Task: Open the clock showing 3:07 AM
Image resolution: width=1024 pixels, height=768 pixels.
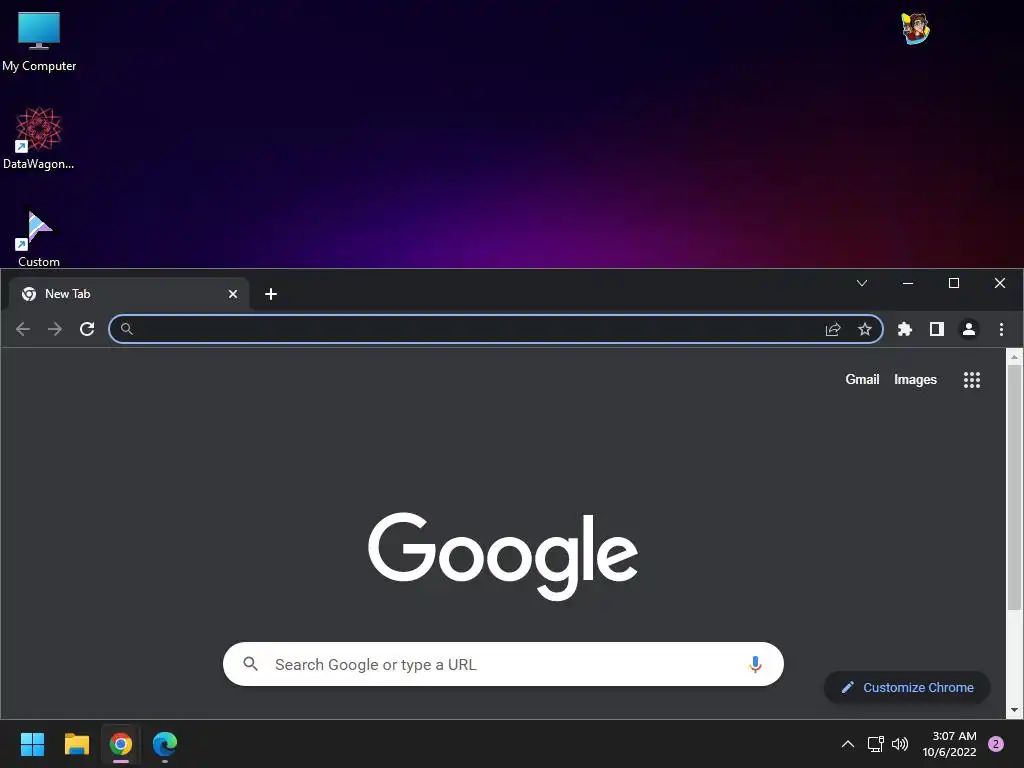Action: pyautogui.click(x=950, y=744)
